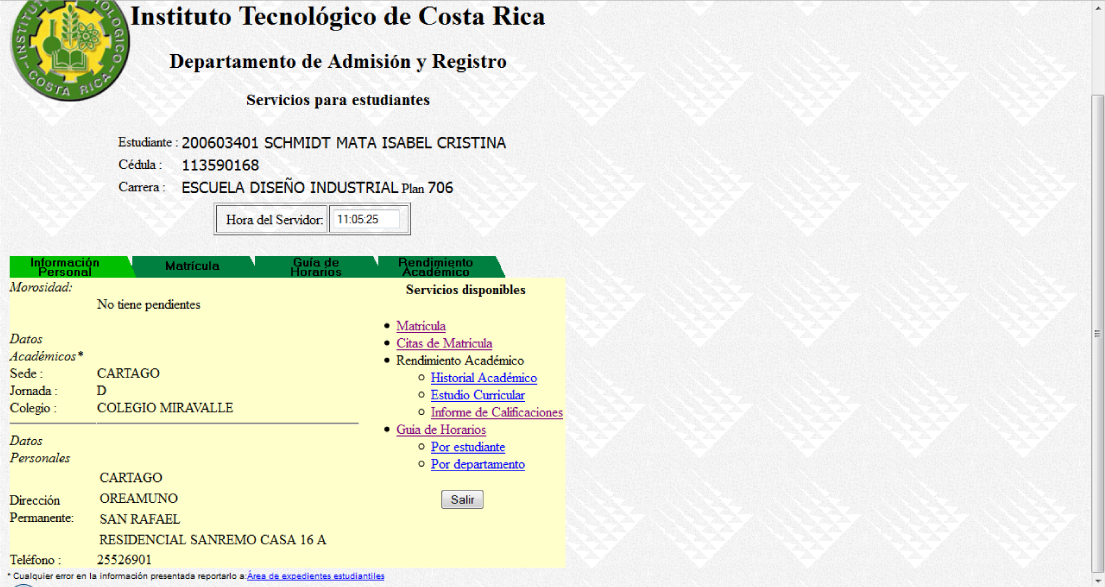Image resolution: width=1105 pixels, height=587 pixels.
Task: Click the 'Servicios para estudiantes' heading
Action: tap(338, 100)
